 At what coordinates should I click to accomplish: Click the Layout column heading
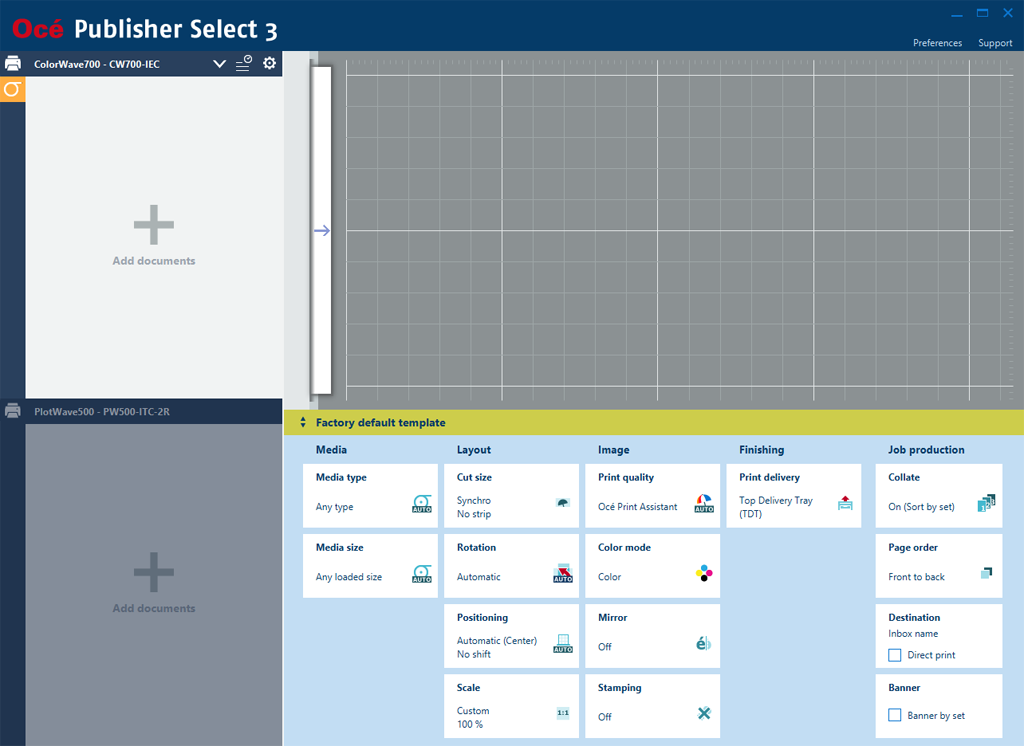[x=473, y=449]
